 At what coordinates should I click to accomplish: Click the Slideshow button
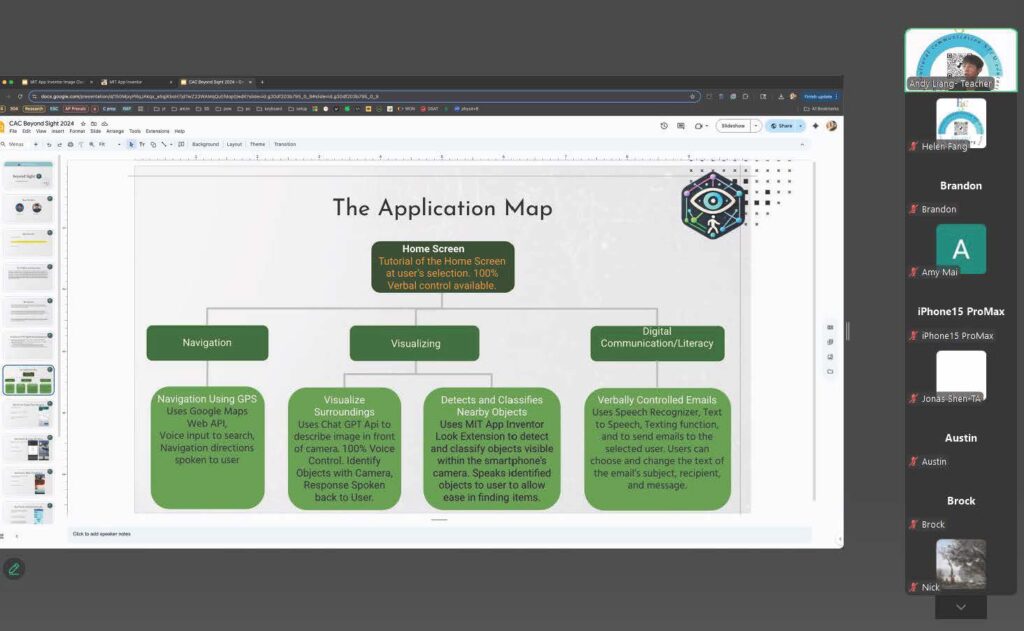tap(733, 126)
